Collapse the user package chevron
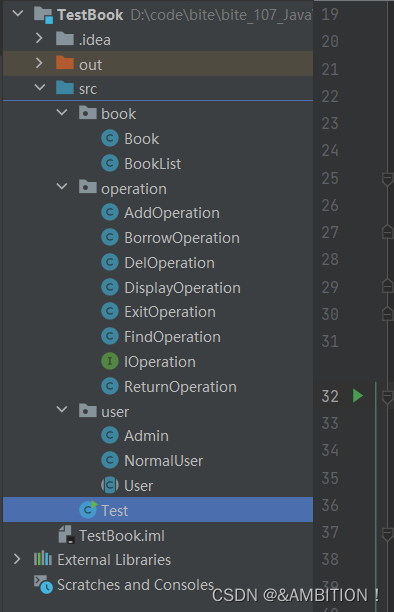Viewport: 394px width, 612px height. [x=62, y=409]
